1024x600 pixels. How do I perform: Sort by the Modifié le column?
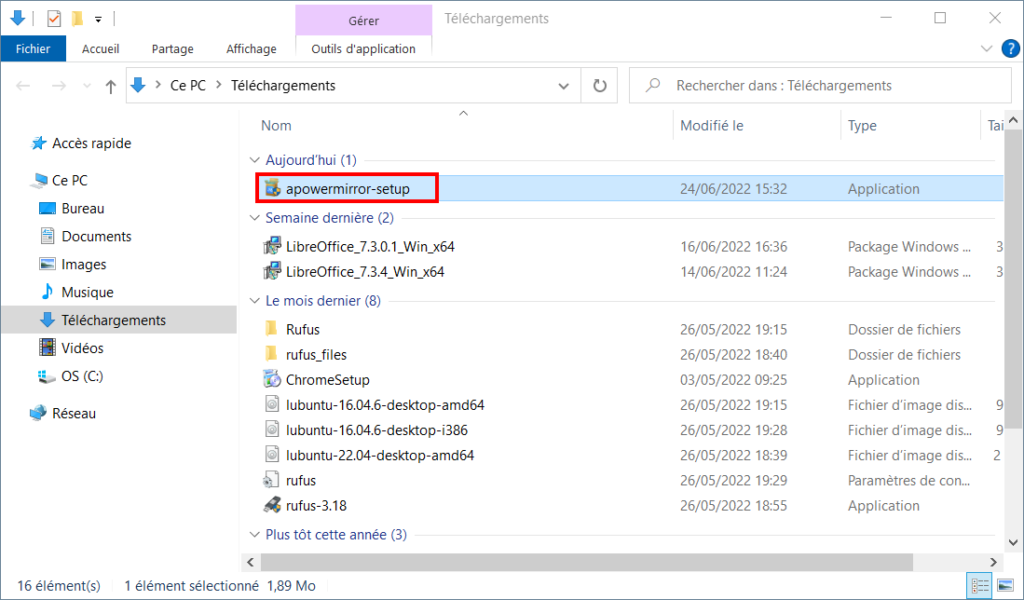(x=712, y=125)
